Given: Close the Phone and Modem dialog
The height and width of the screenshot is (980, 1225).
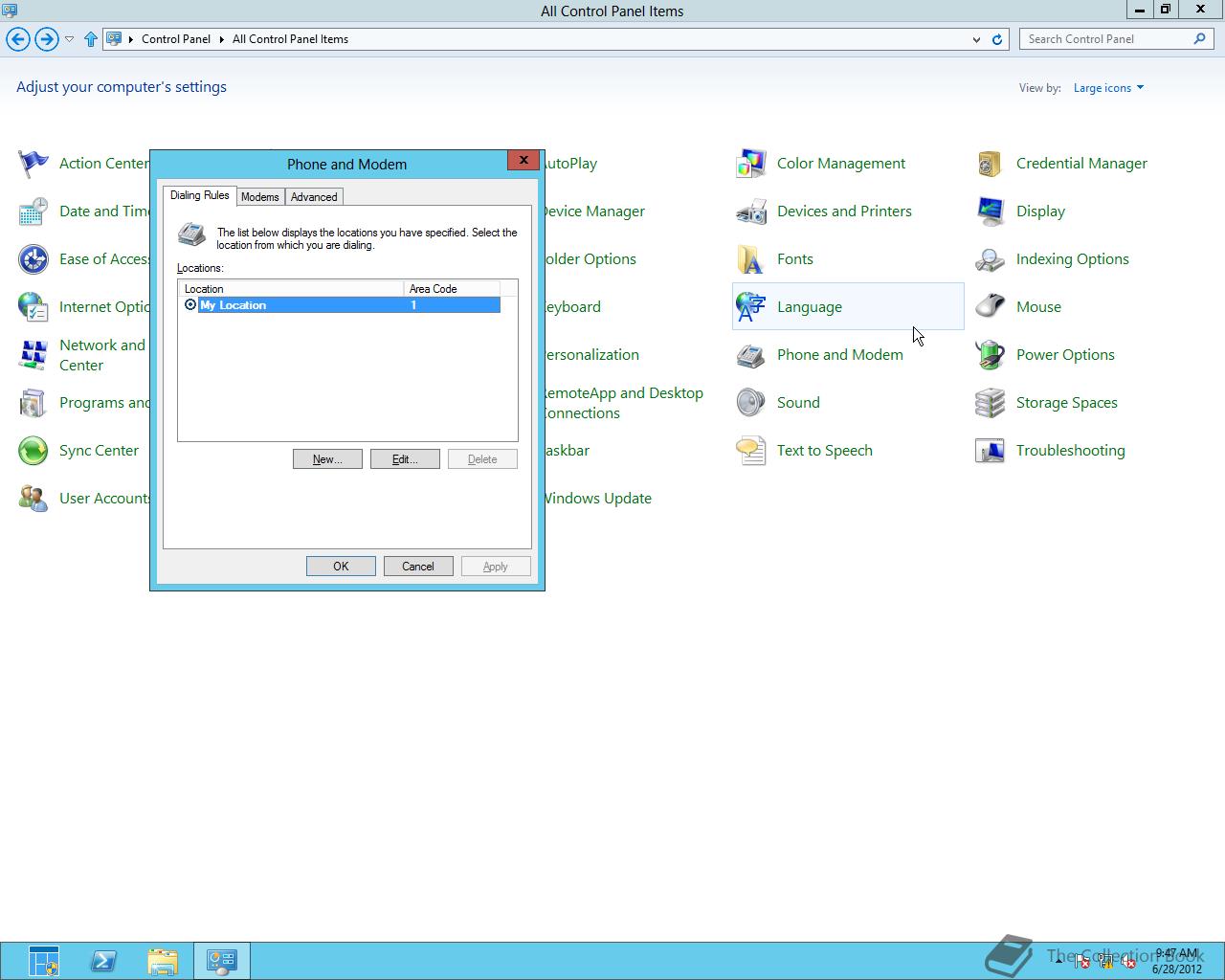Looking at the screenshot, I should pos(523,161).
